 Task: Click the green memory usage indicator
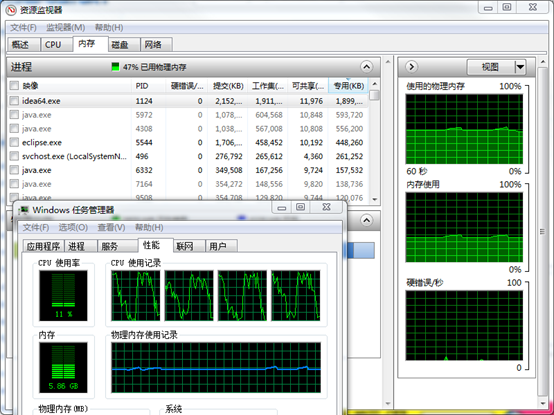coord(115,67)
